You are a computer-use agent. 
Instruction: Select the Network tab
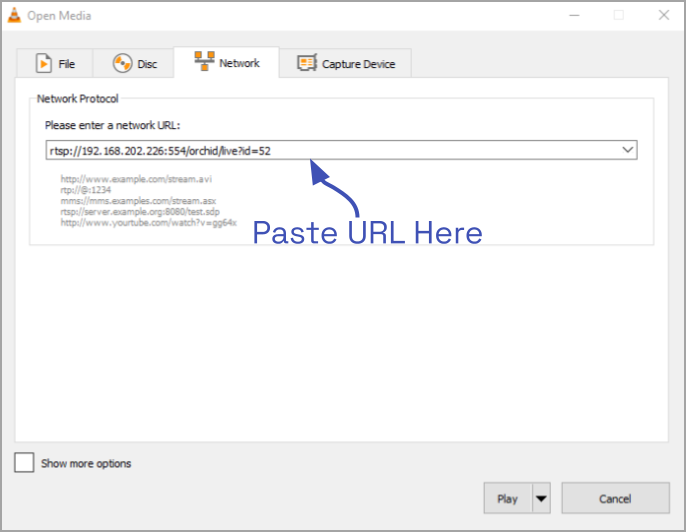(227, 63)
